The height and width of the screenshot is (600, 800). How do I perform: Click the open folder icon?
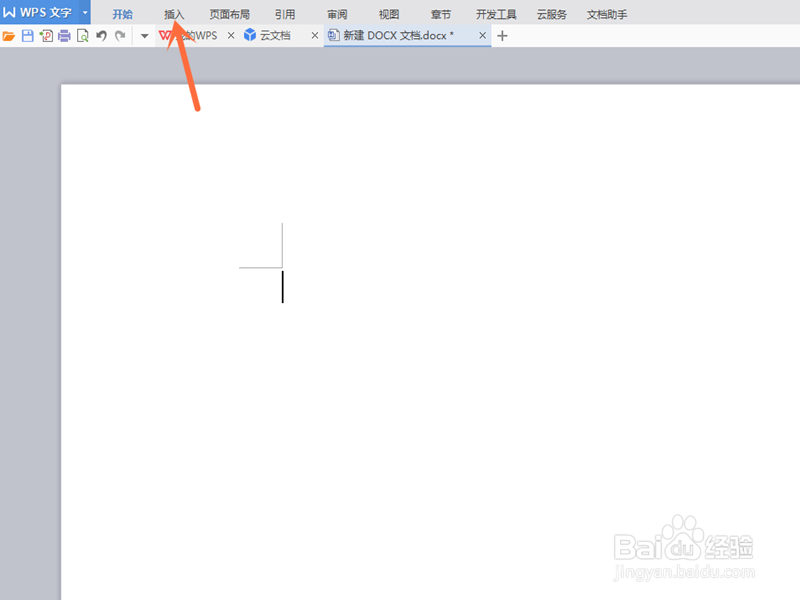[9, 36]
